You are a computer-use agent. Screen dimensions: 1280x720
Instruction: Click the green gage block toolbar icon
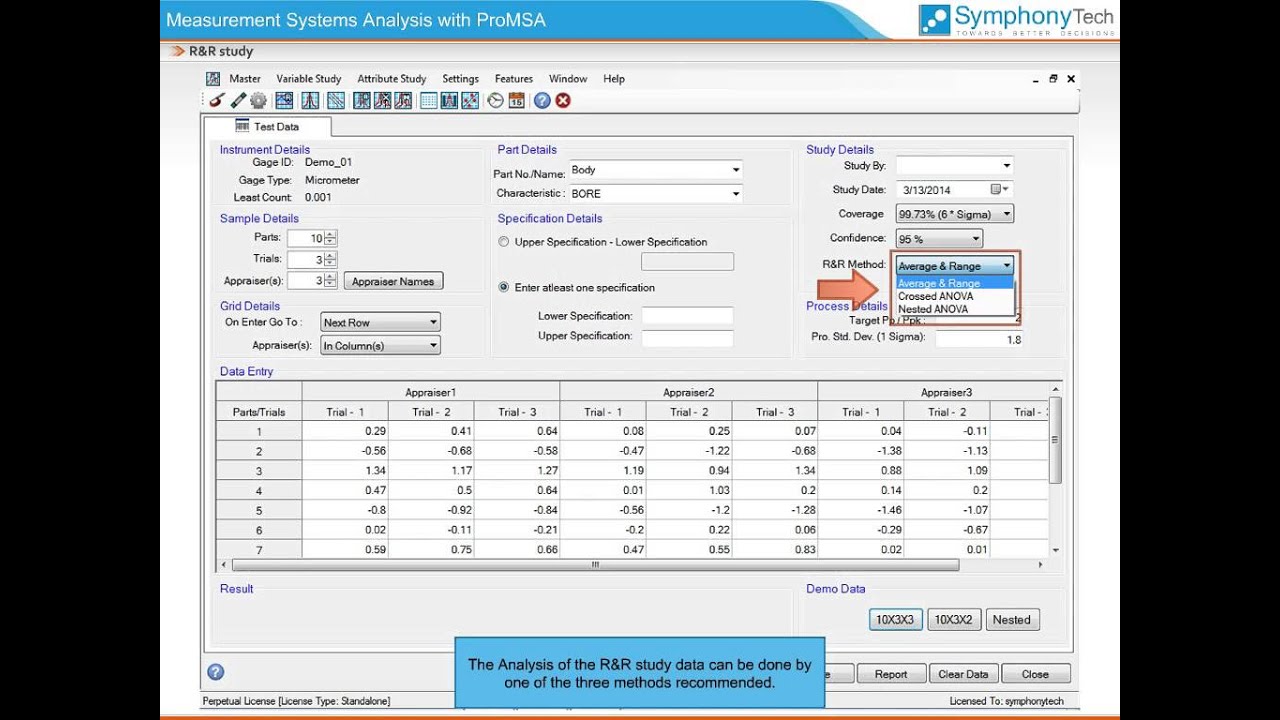238,100
